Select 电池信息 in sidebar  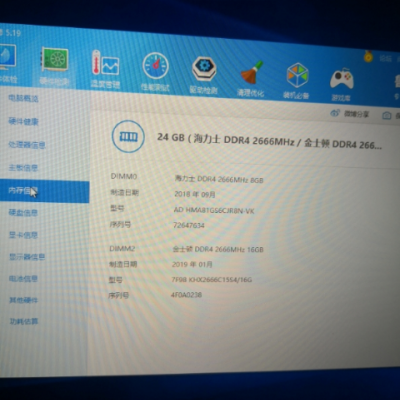(23, 278)
